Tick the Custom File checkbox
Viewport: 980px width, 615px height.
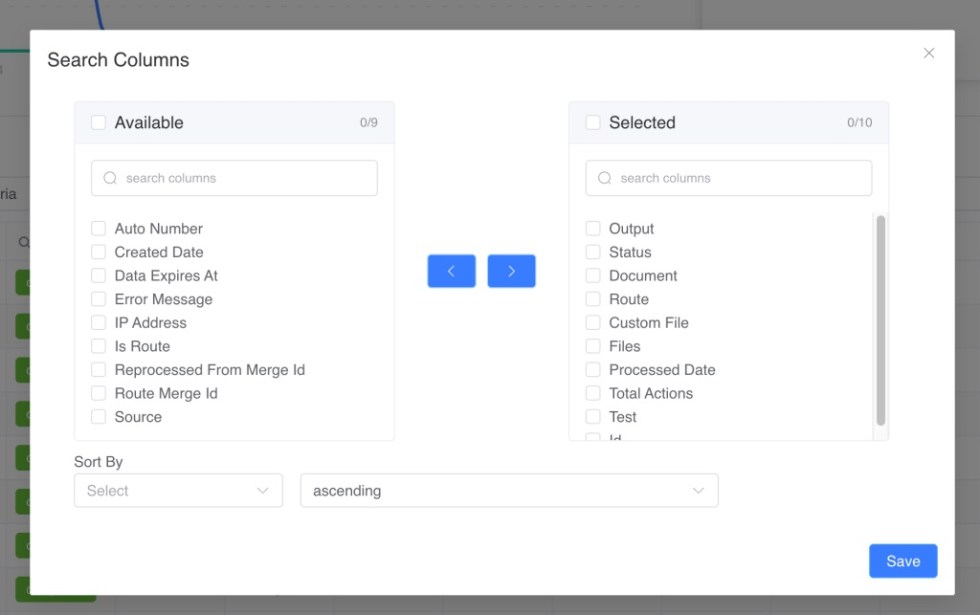point(593,322)
